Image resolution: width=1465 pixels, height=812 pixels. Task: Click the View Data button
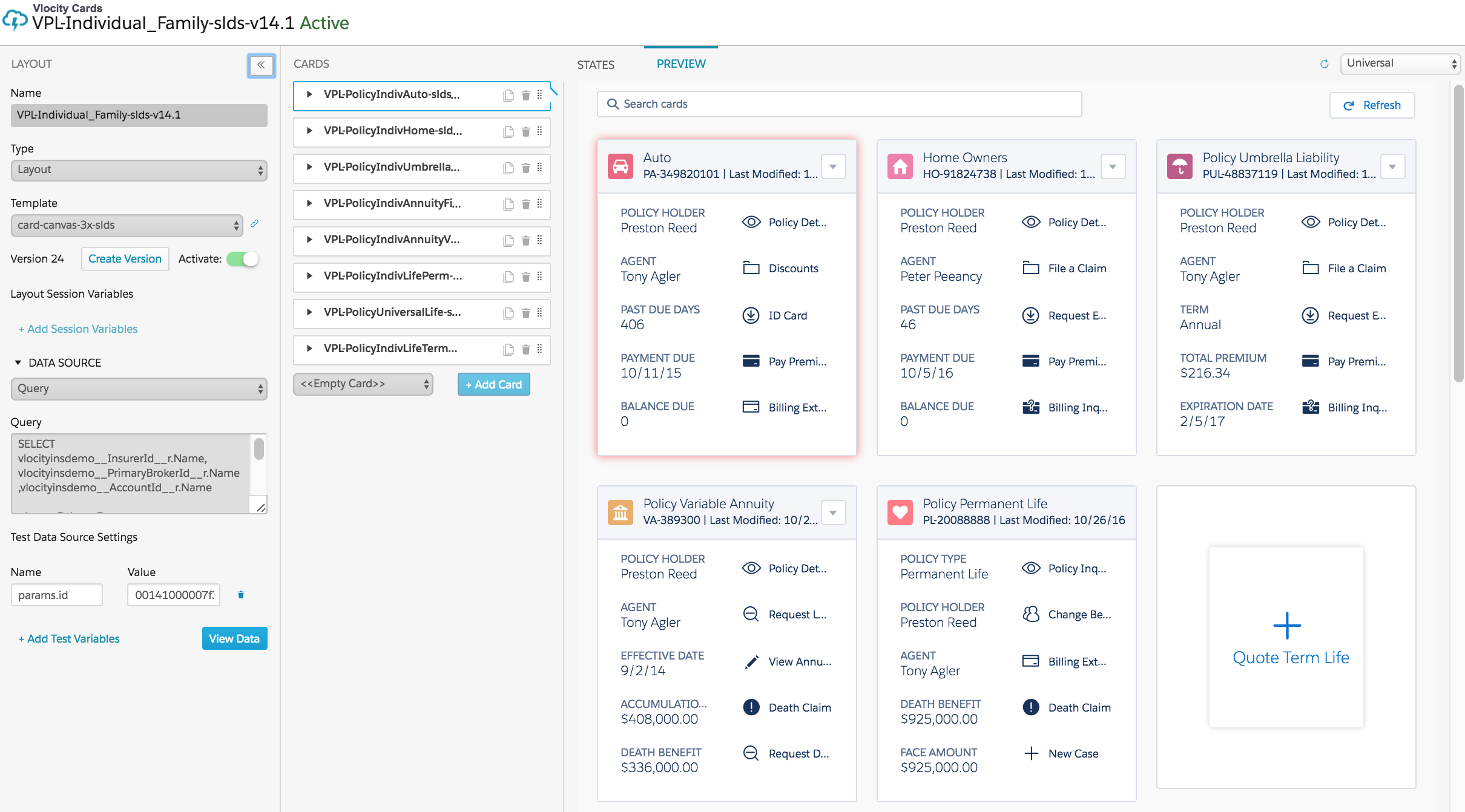click(x=234, y=638)
